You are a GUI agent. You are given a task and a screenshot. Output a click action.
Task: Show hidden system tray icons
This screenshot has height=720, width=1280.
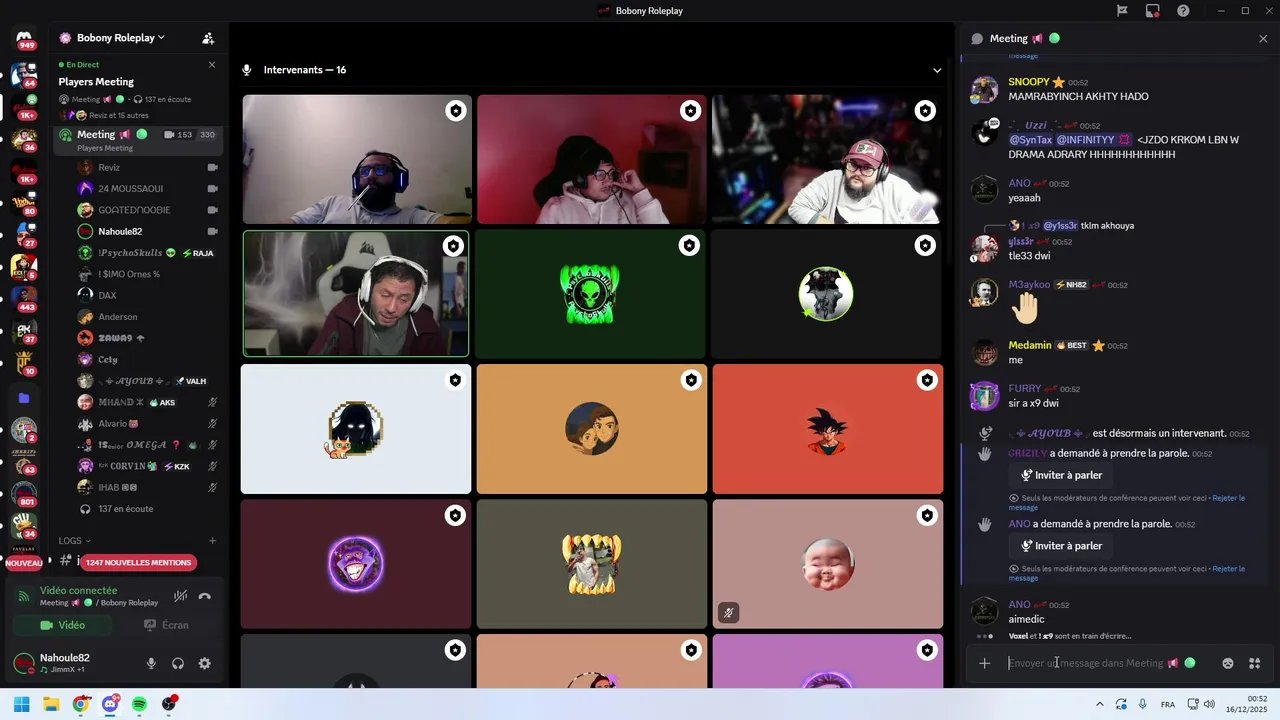coord(1100,704)
